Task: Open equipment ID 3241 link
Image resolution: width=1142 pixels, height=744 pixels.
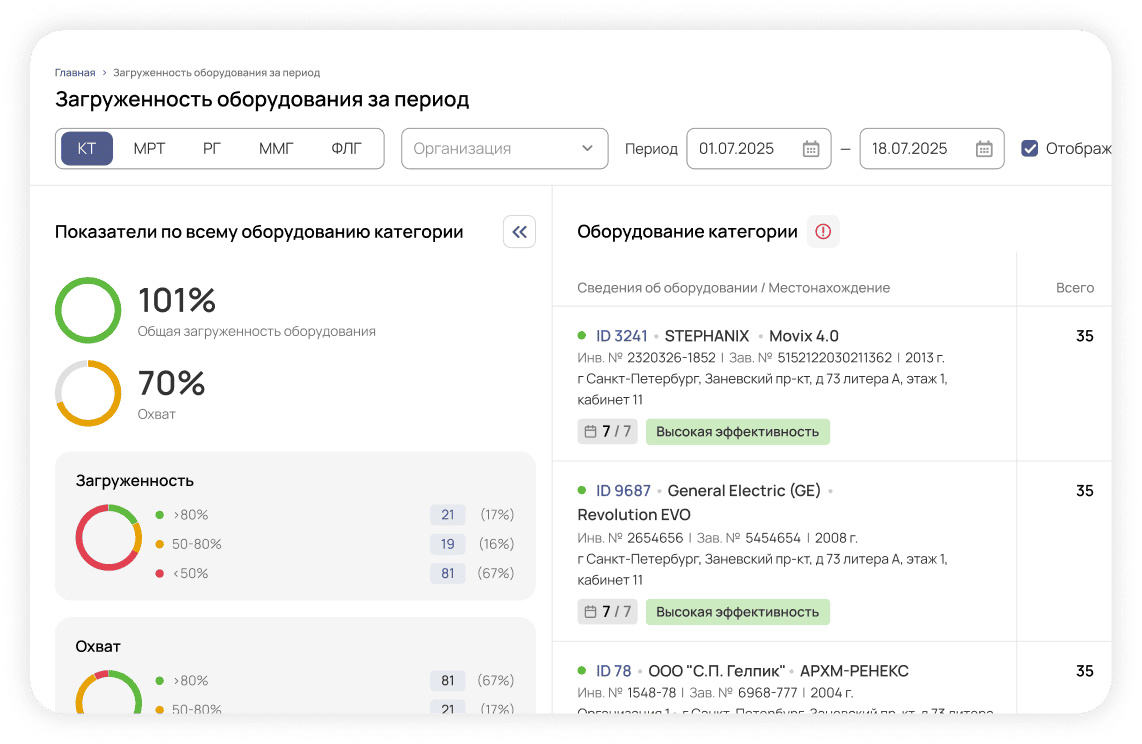Action: [621, 336]
